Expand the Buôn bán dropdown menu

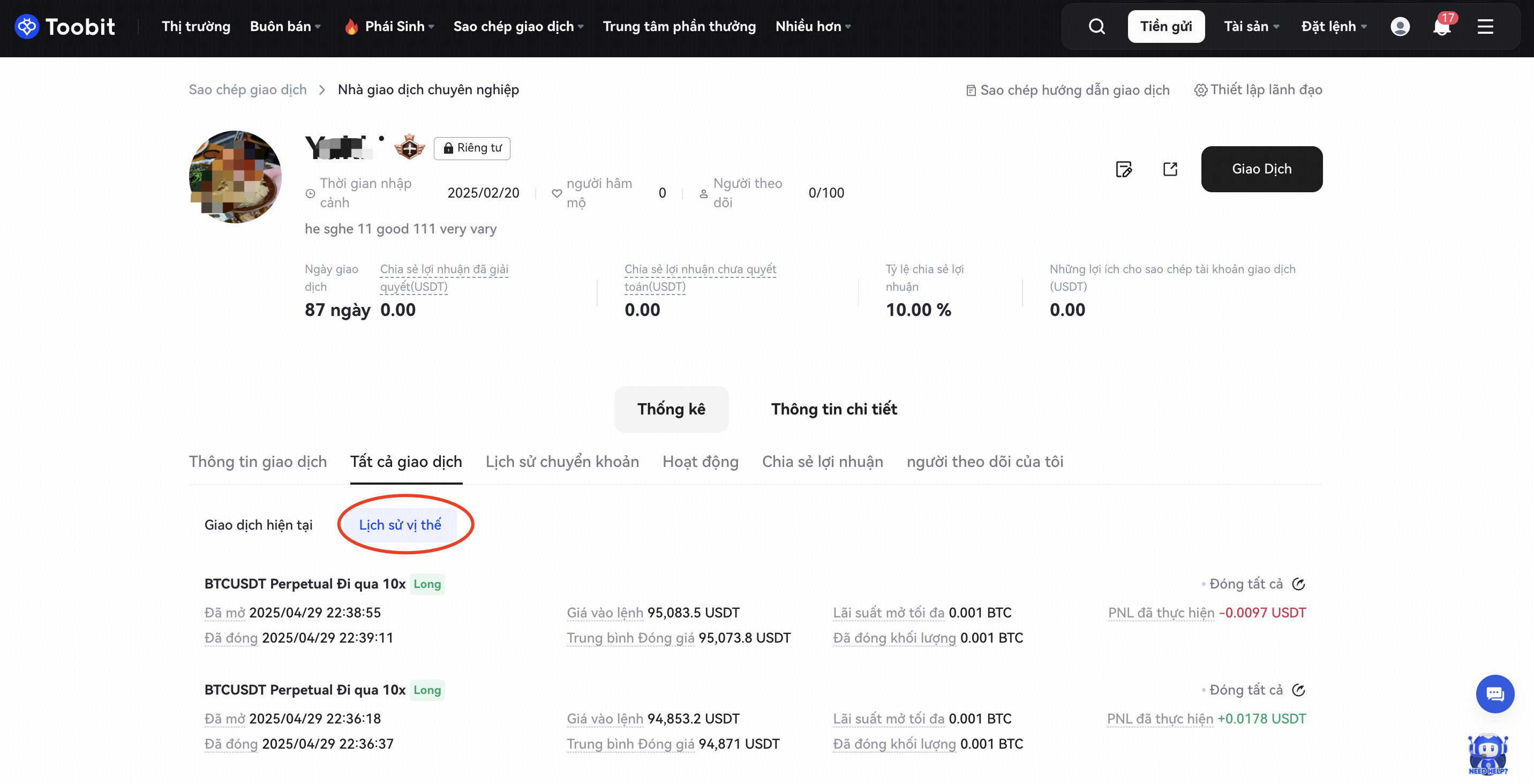(285, 27)
